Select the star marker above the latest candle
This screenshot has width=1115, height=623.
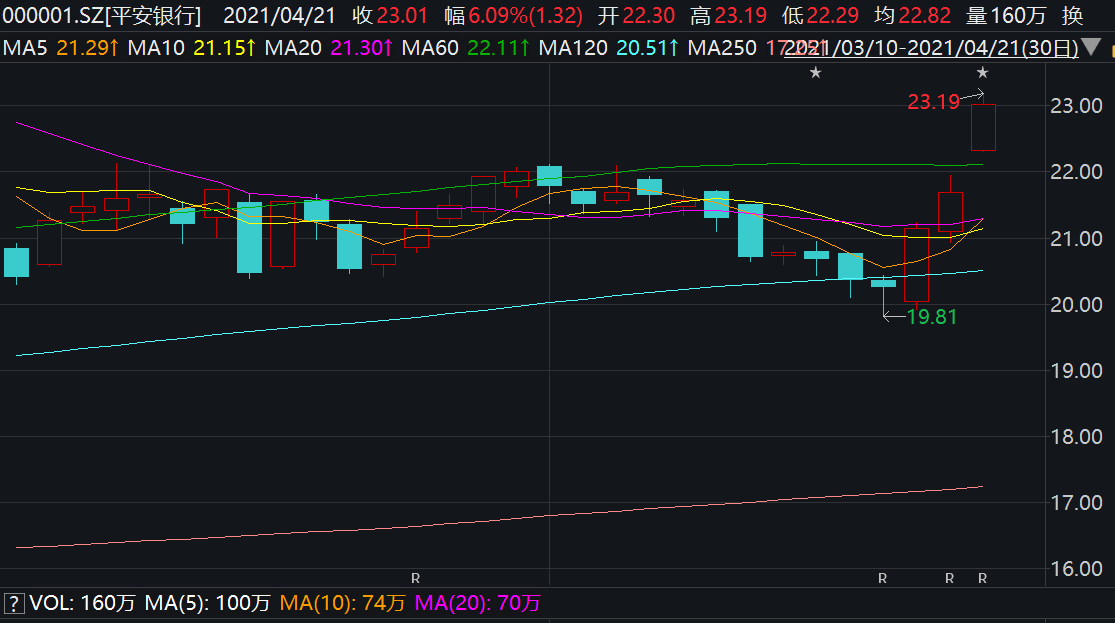(x=982, y=73)
